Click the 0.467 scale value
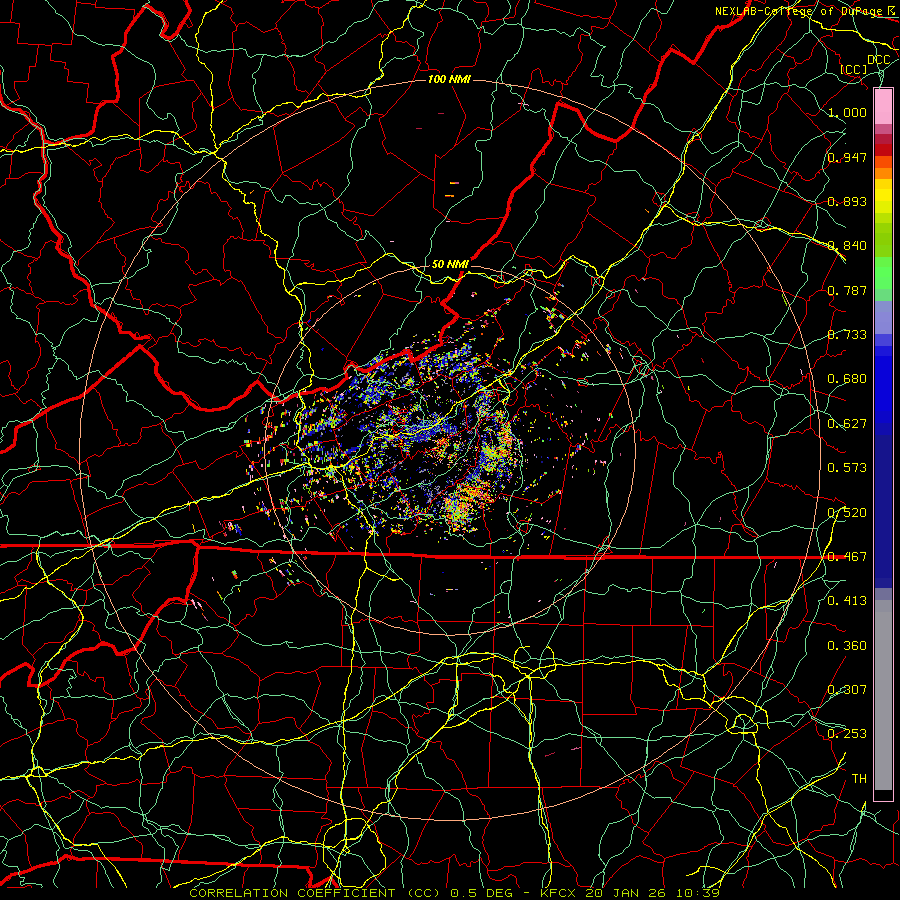The height and width of the screenshot is (900, 900). [847, 556]
